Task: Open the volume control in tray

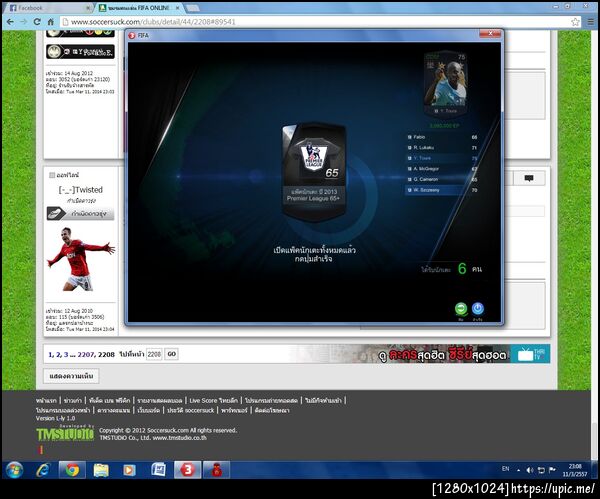Action: coord(530,470)
